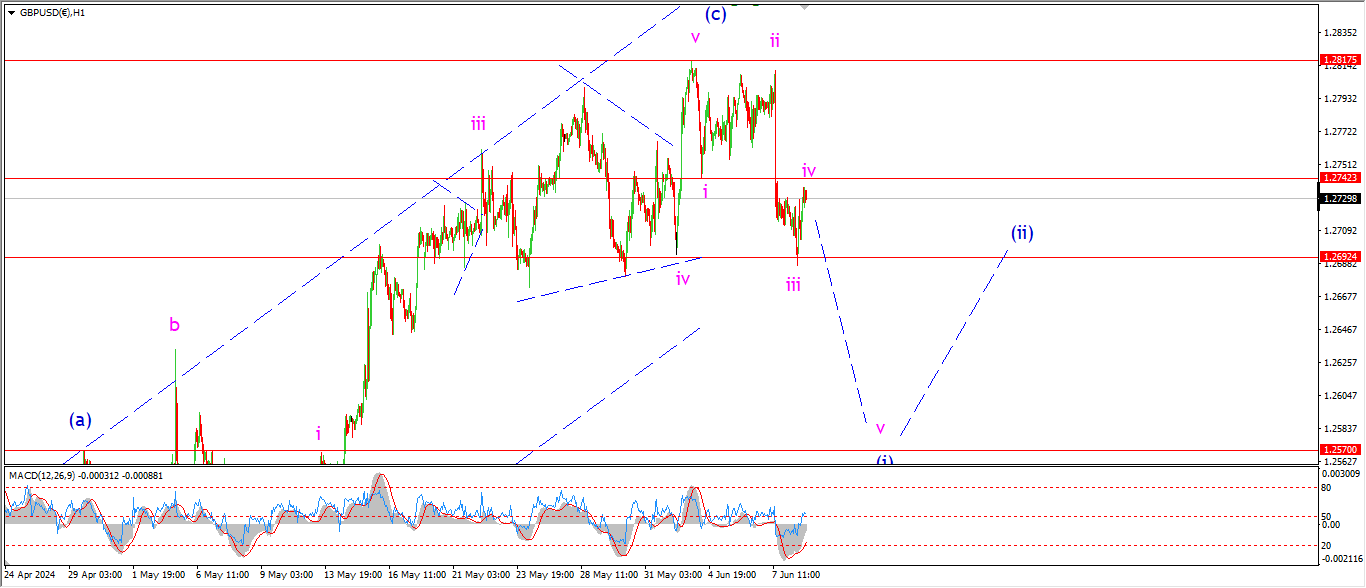Select the red 1.27423 price level tag

(1339, 178)
